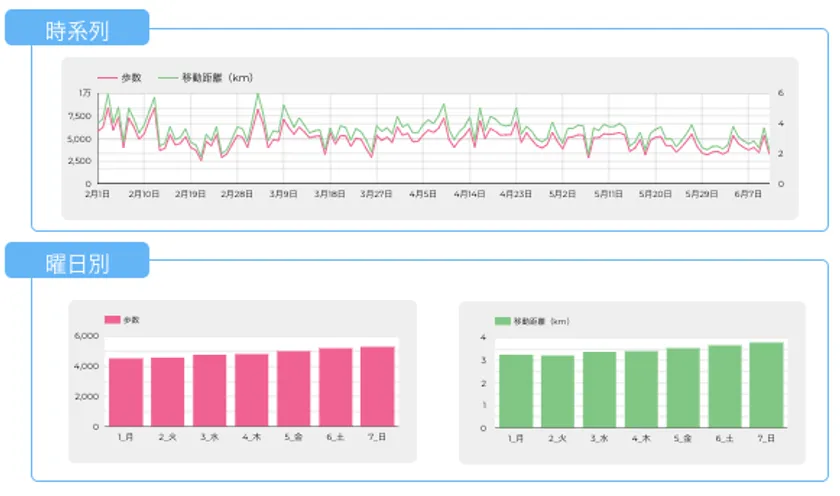The height and width of the screenshot is (496, 840).
Task: Click the 1万 label on left axis
Action: pyautogui.click(x=85, y=93)
